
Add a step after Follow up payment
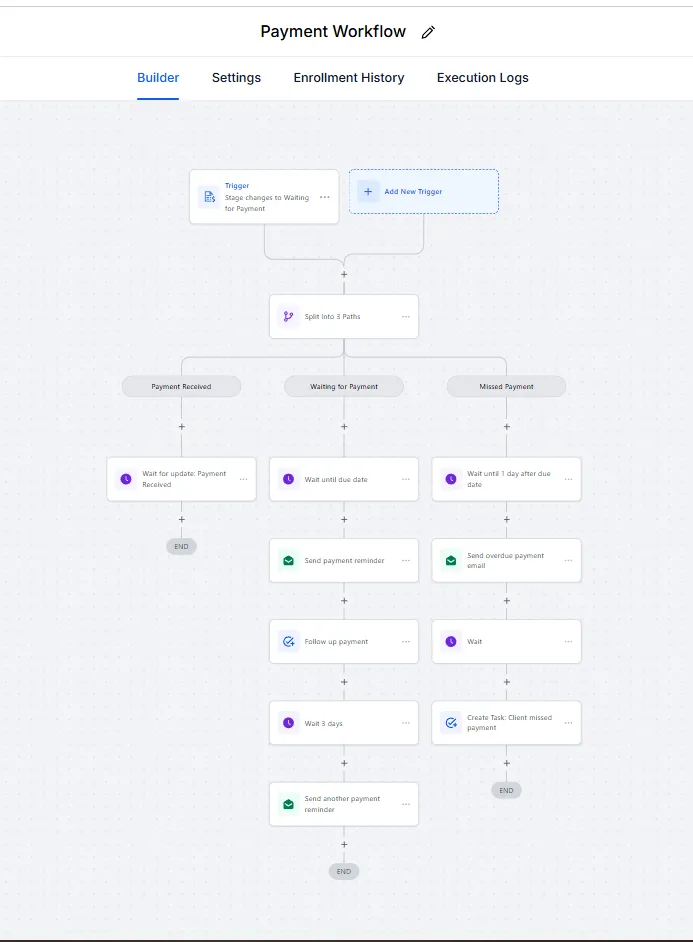click(x=344, y=682)
